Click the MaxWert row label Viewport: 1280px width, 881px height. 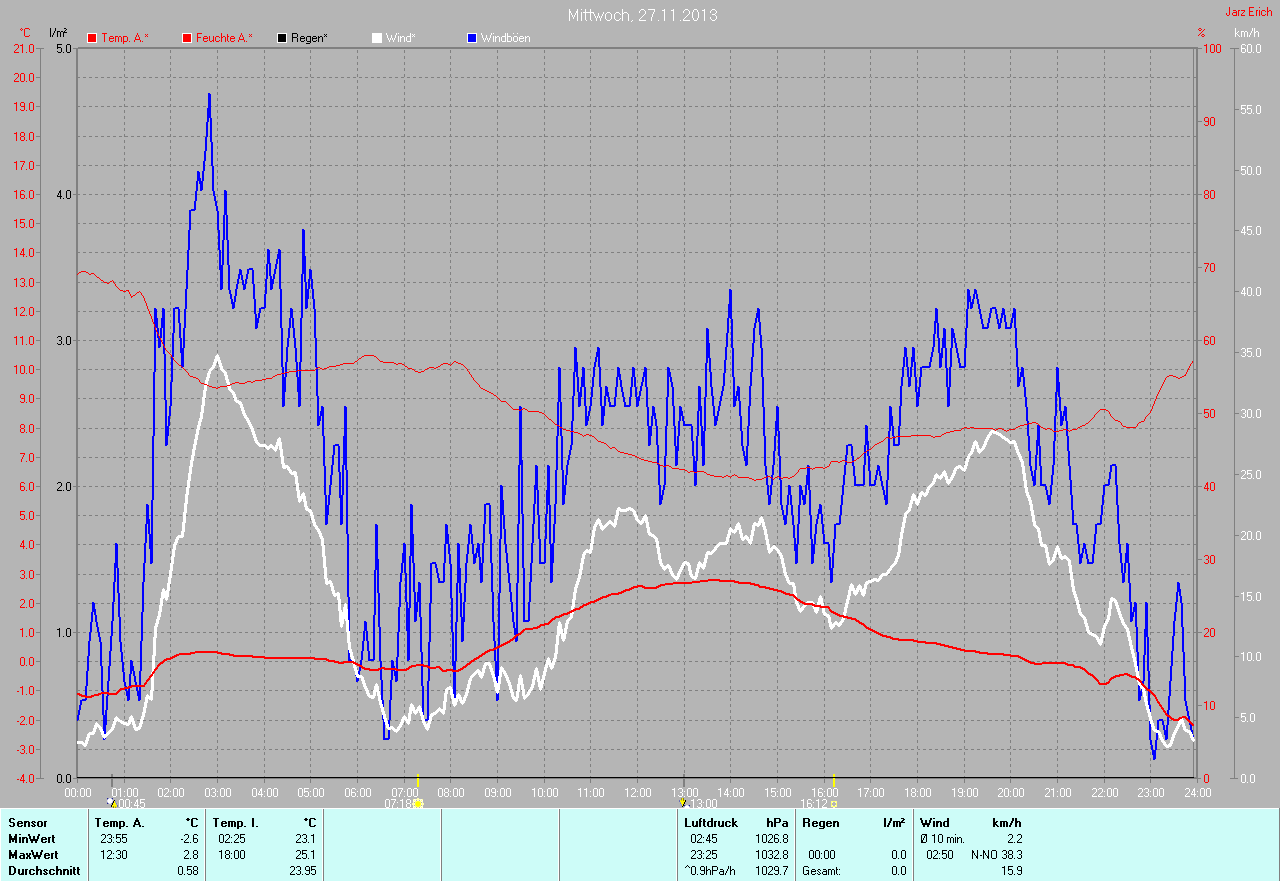[34, 855]
